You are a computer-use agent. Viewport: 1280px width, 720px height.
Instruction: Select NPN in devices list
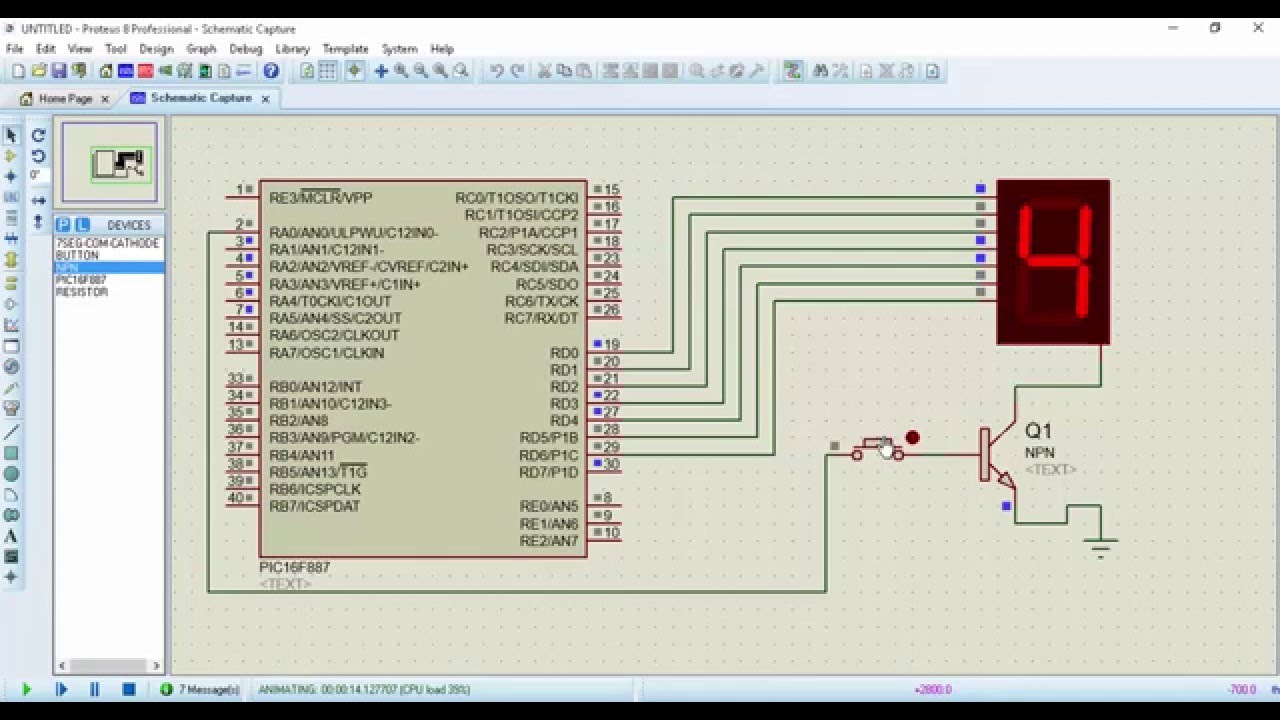coord(109,268)
